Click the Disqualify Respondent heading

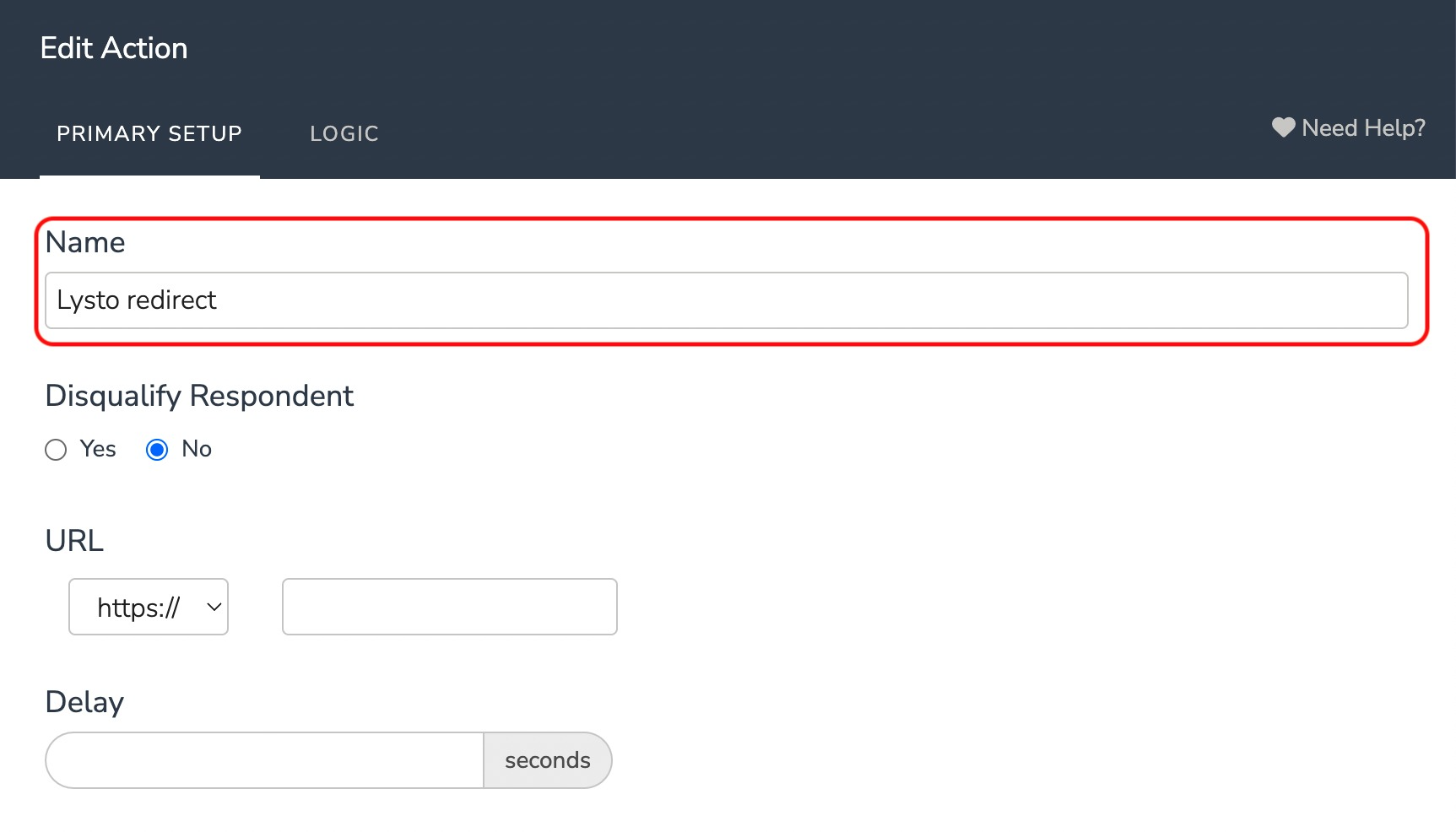click(x=199, y=396)
